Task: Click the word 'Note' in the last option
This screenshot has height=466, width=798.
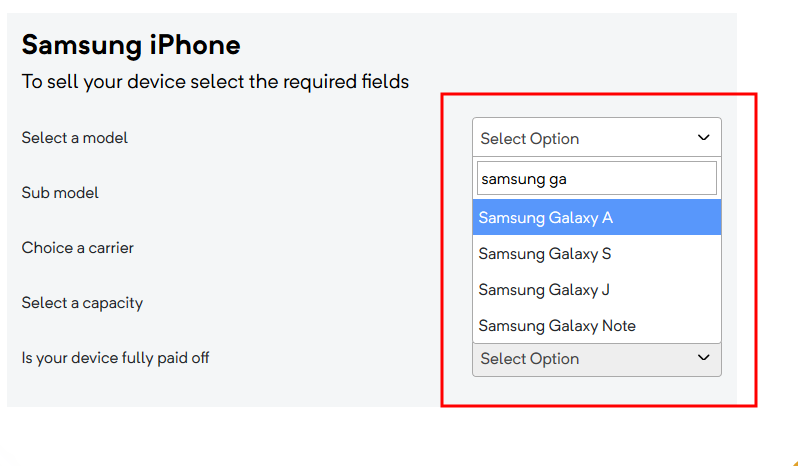Action: point(618,326)
